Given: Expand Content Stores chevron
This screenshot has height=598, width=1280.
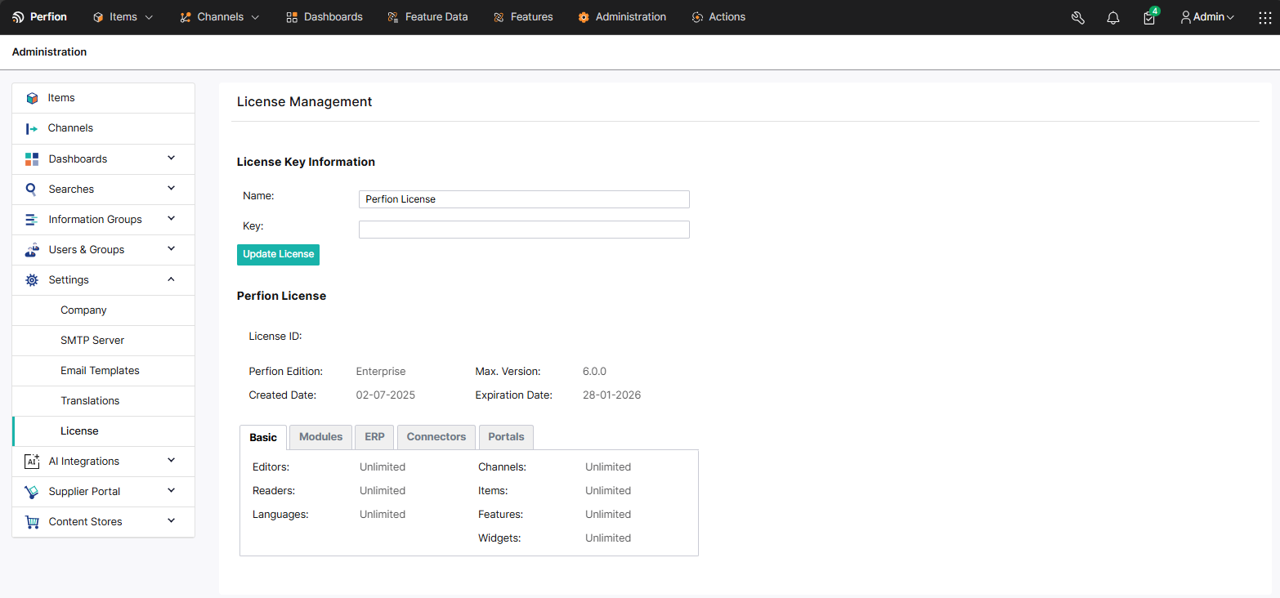Looking at the screenshot, I should coord(171,520).
